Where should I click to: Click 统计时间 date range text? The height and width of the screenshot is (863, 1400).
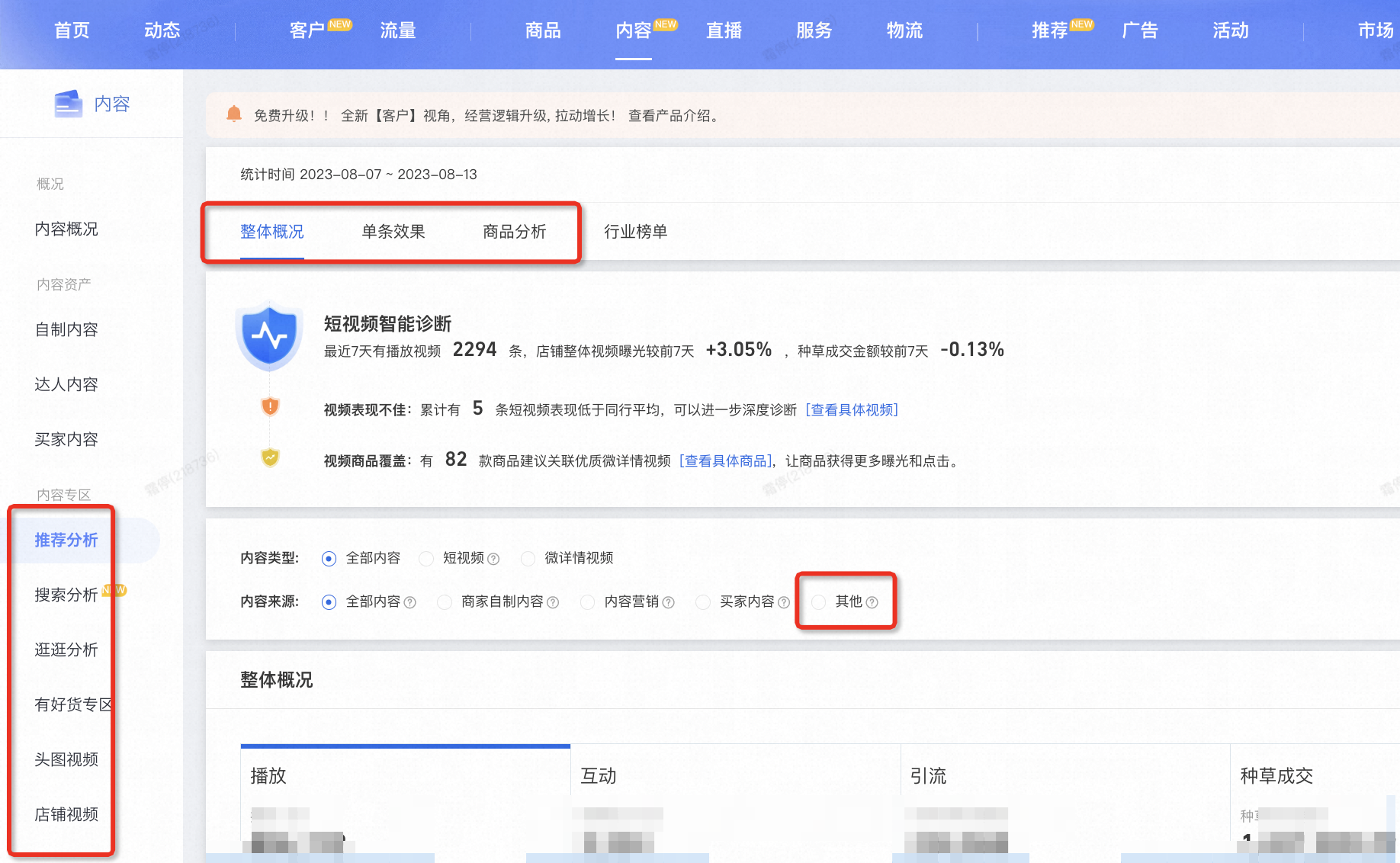coord(358,175)
